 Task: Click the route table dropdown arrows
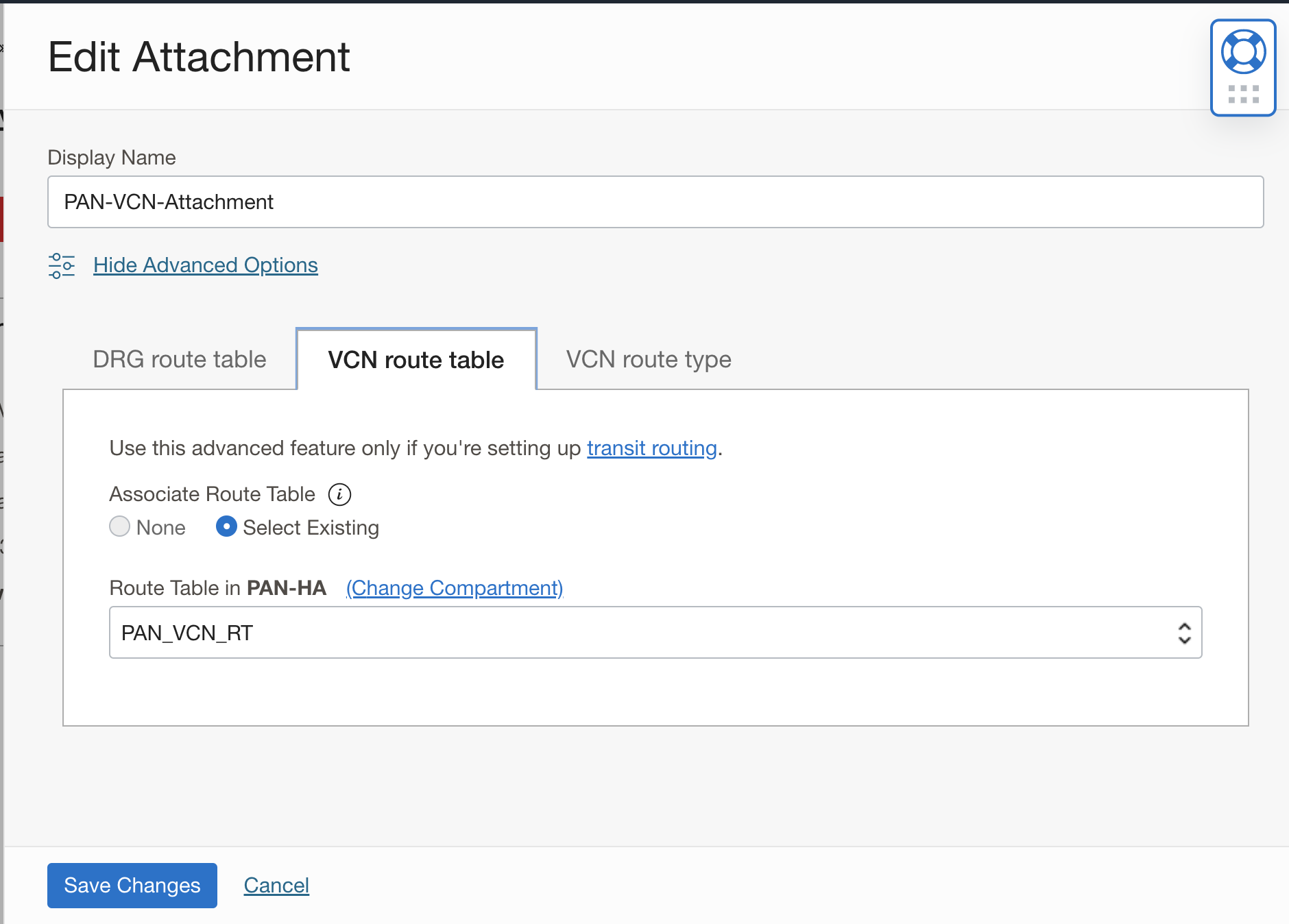click(1184, 633)
